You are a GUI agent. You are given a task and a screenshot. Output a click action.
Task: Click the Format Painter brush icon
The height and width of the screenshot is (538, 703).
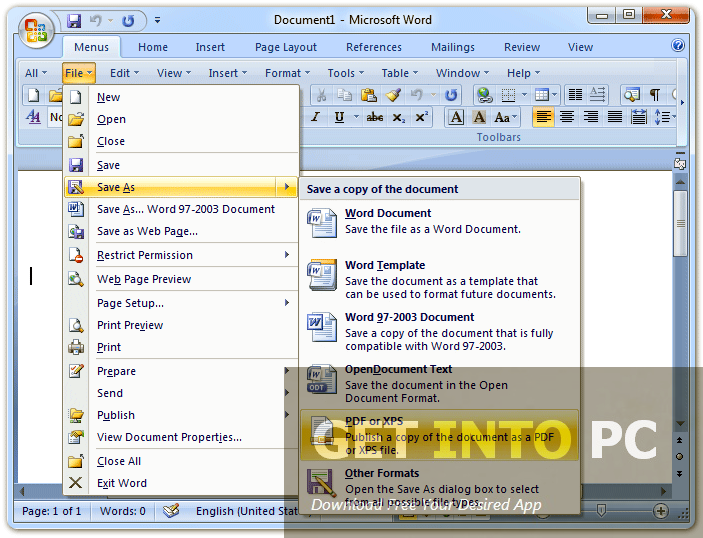(x=393, y=95)
